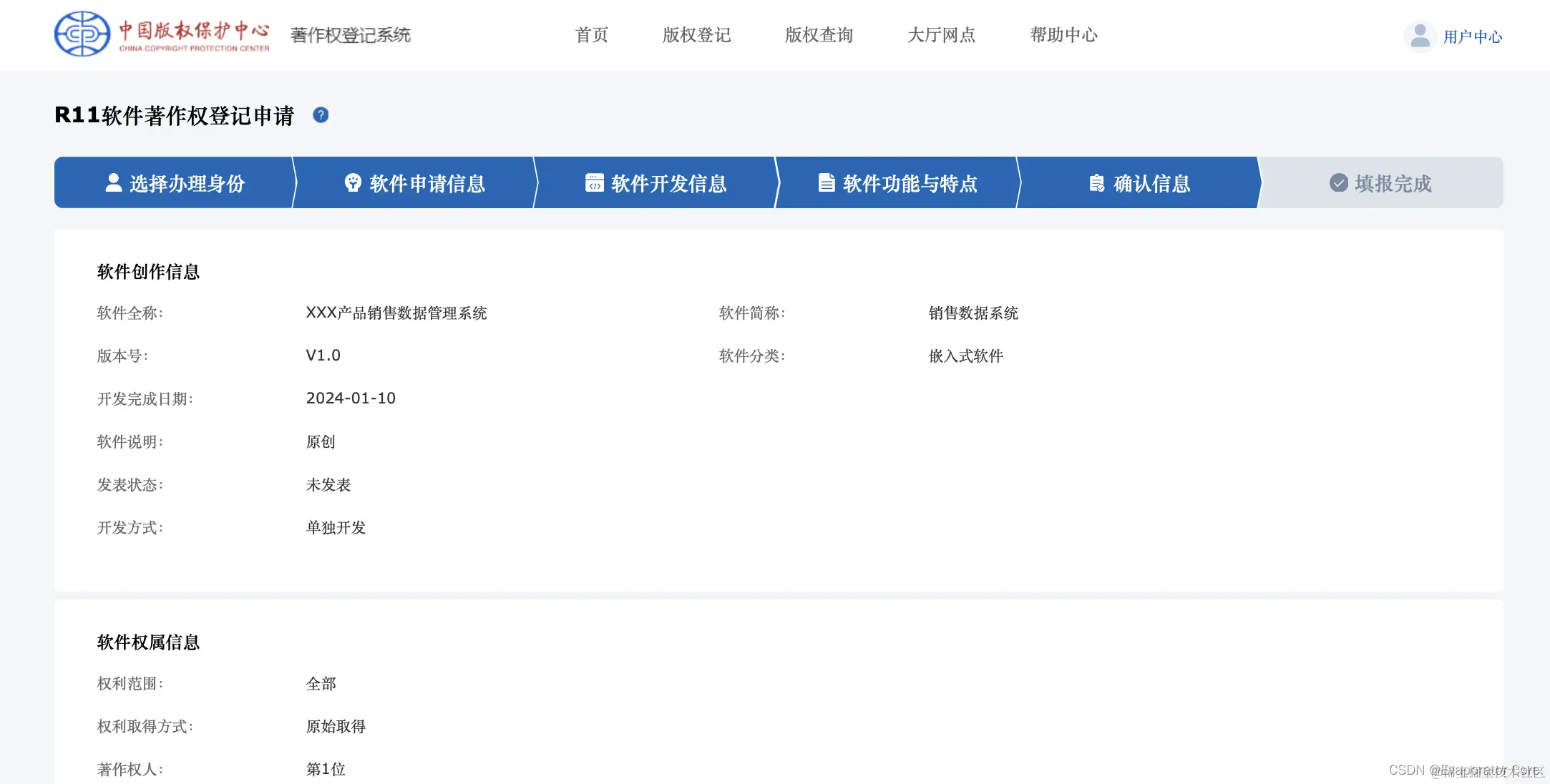Switch to the 软件功能与特点 step tab

[x=897, y=182]
